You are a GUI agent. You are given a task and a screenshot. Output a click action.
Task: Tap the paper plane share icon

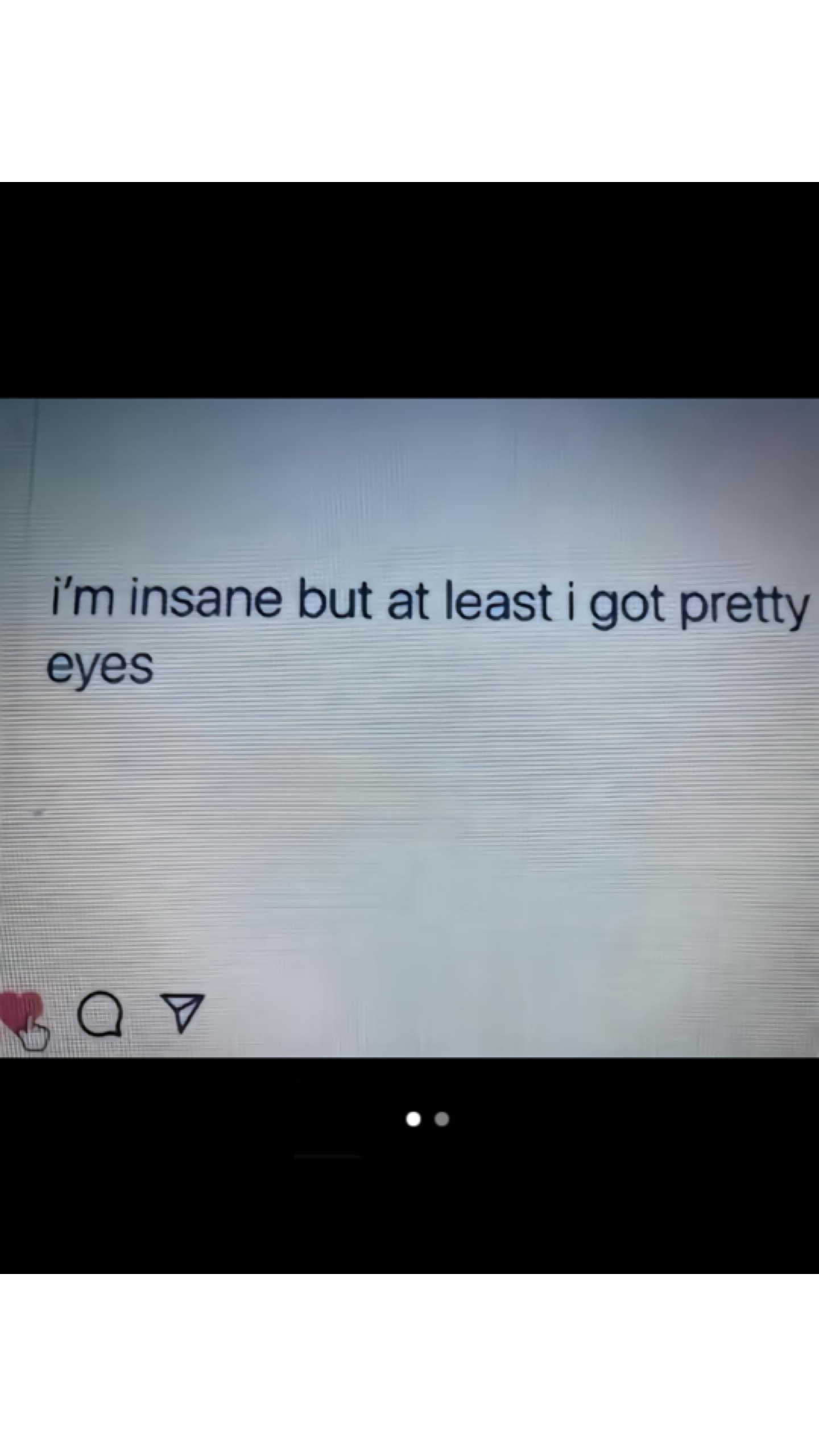point(181,1013)
